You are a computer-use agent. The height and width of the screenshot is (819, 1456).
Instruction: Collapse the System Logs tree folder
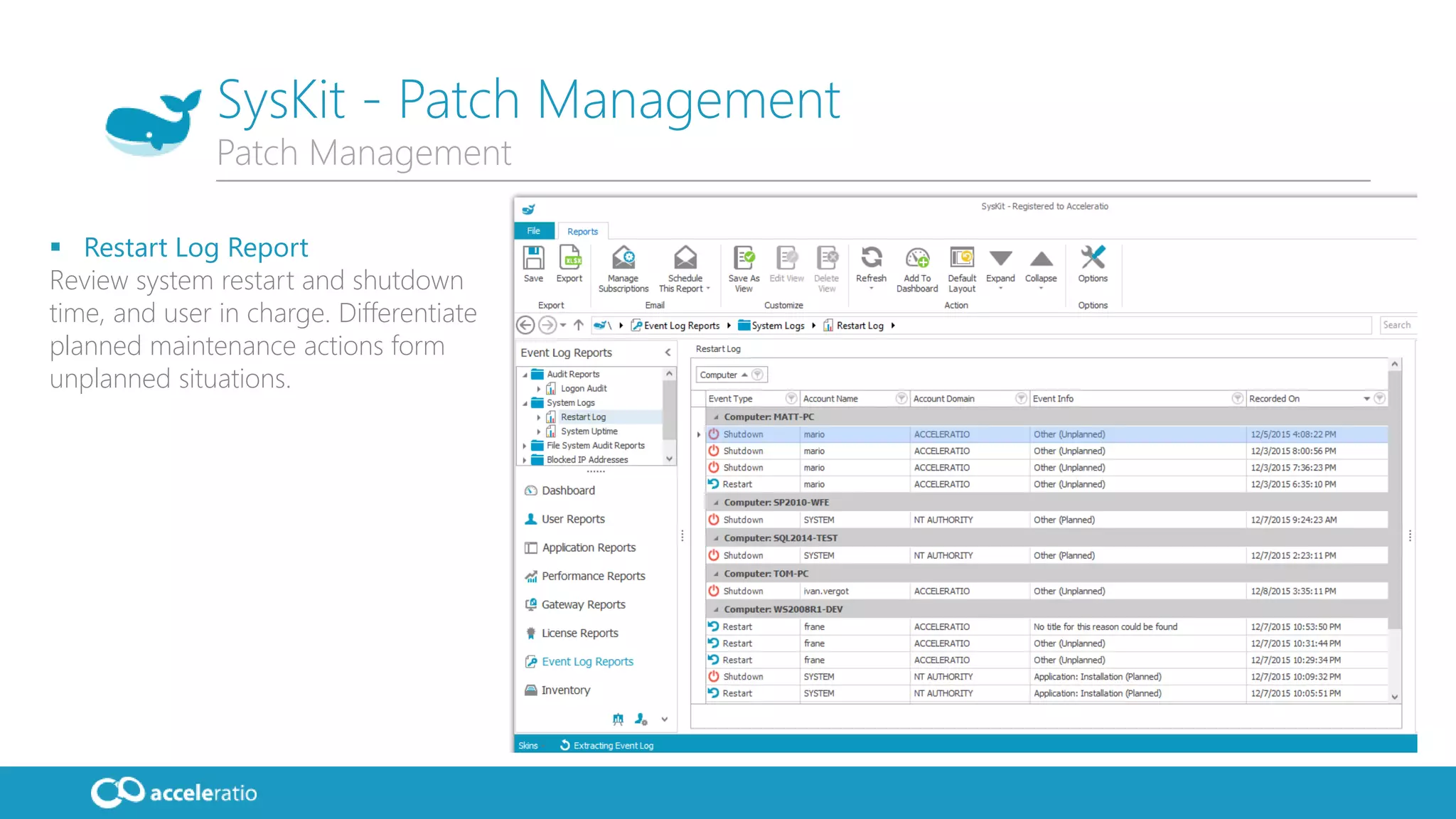click(x=525, y=403)
